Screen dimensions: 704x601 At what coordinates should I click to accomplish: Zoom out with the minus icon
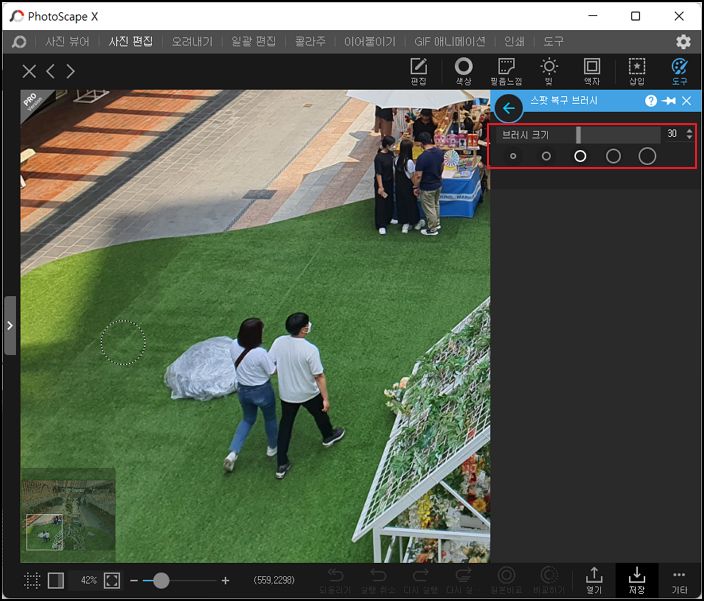point(134,580)
